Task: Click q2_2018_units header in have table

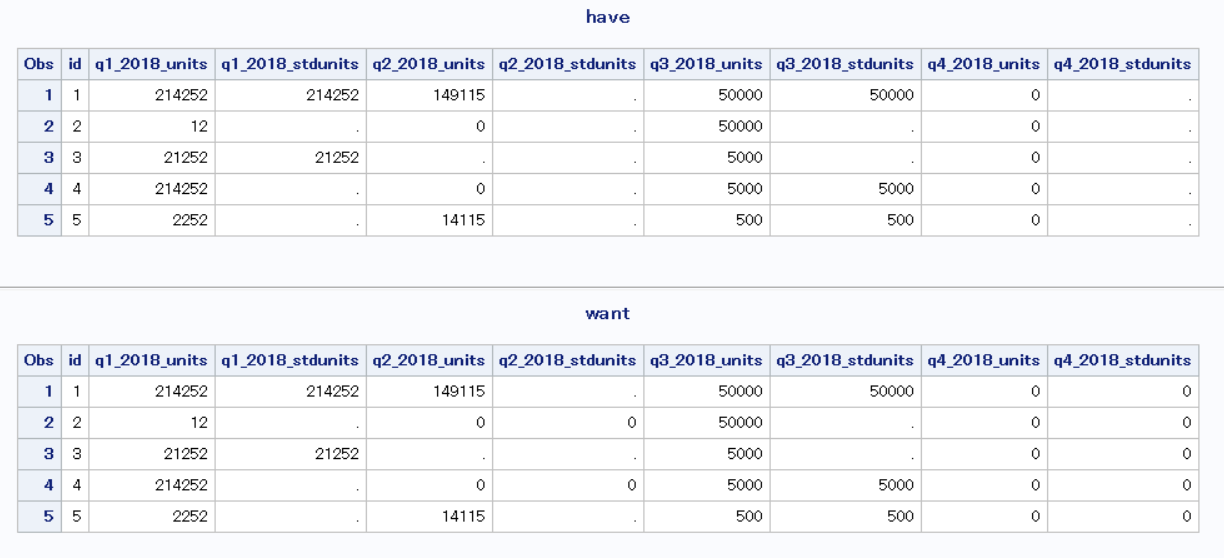Action: click(428, 64)
